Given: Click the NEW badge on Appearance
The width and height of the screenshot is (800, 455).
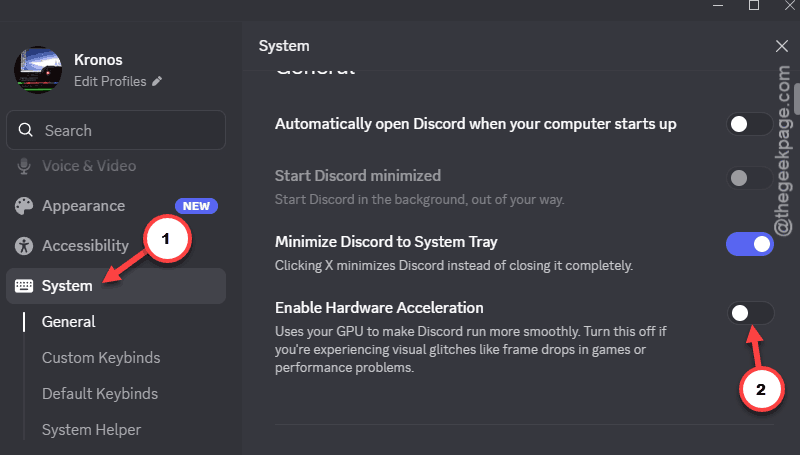Looking at the screenshot, I should (x=196, y=206).
